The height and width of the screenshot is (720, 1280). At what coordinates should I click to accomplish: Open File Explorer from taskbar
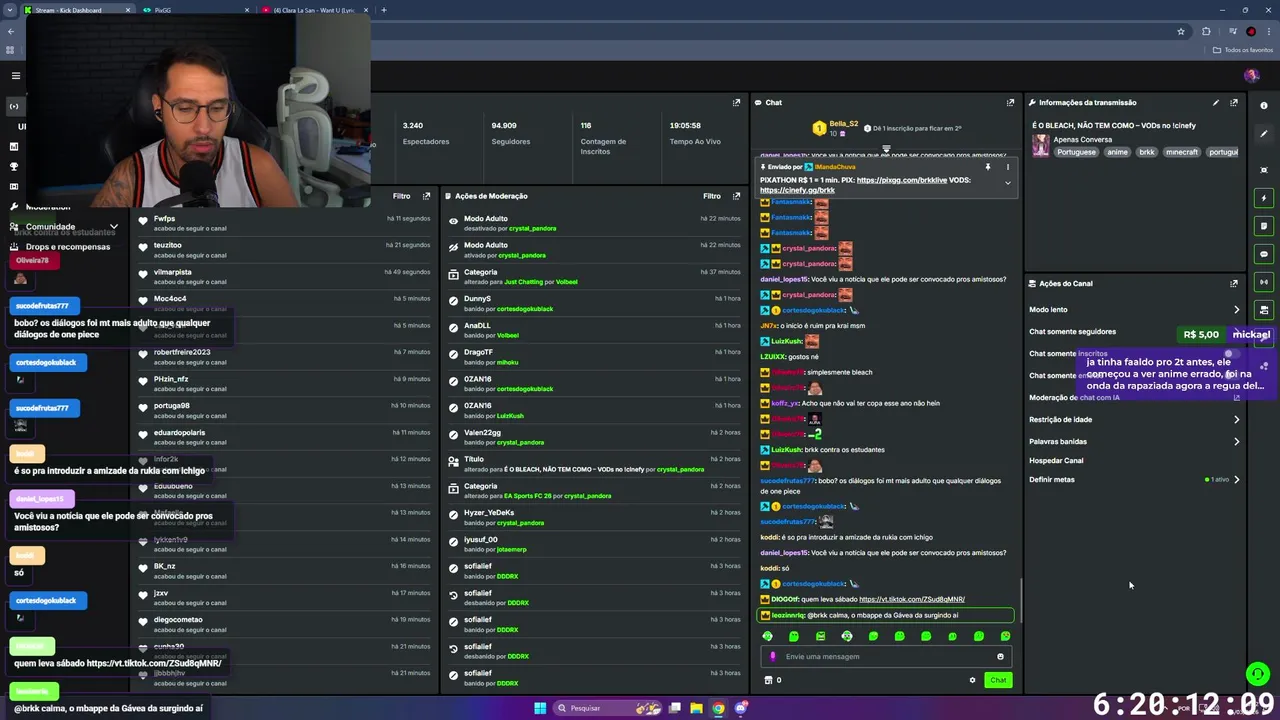(696, 708)
